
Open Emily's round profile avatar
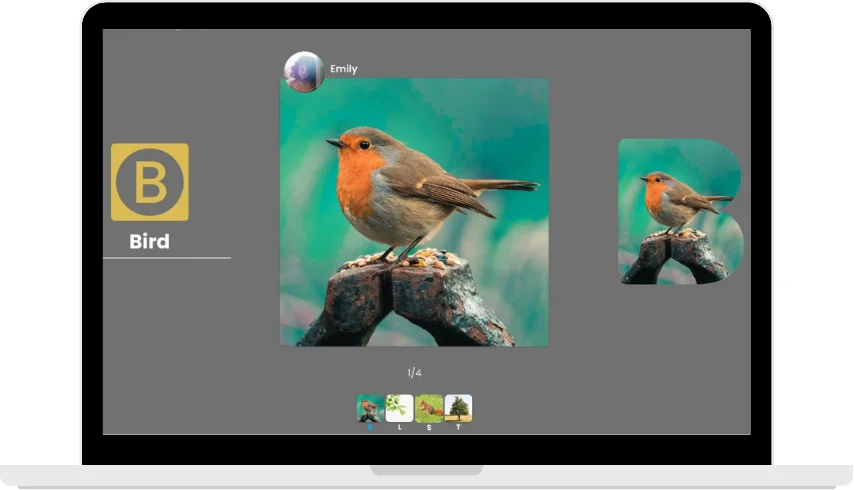[303, 71]
